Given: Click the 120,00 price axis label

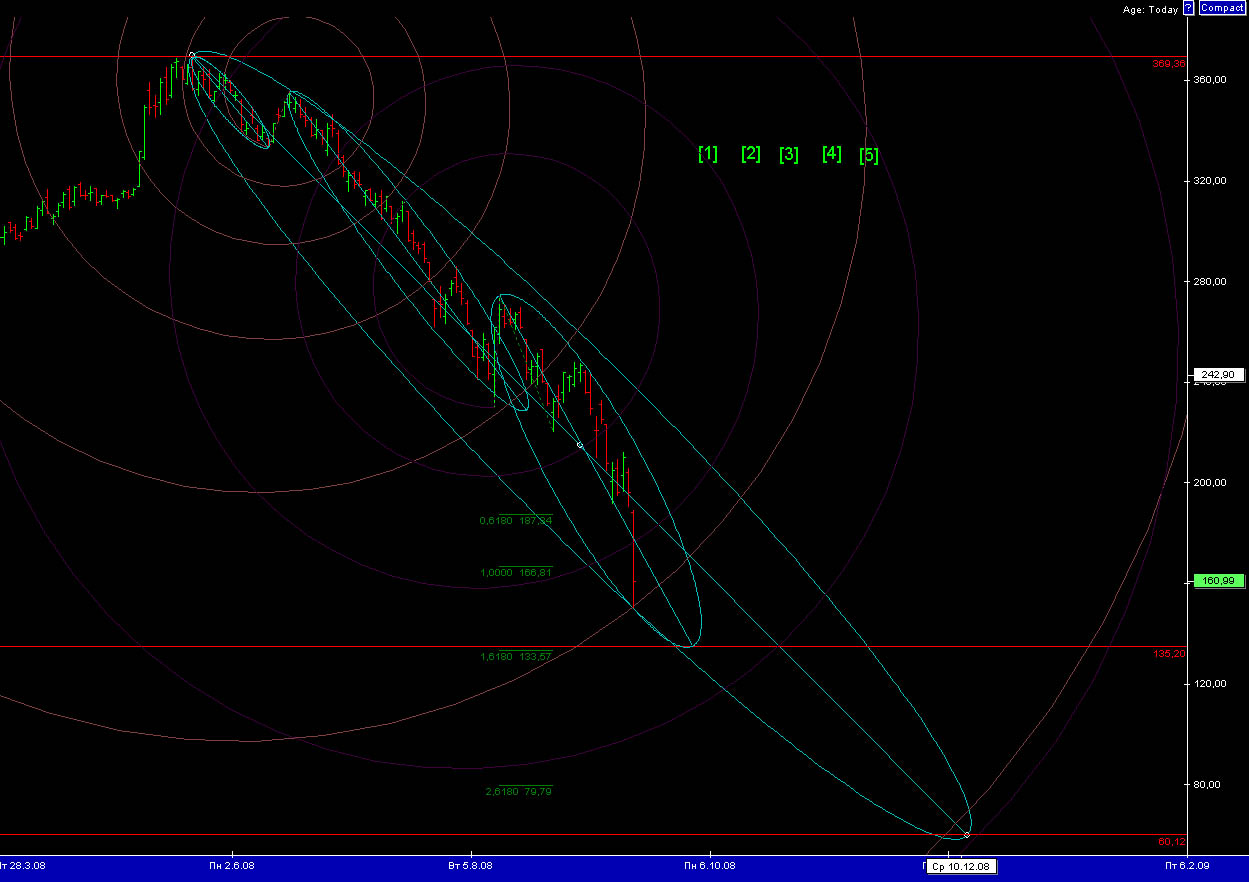Looking at the screenshot, I should (x=1210, y=683).
